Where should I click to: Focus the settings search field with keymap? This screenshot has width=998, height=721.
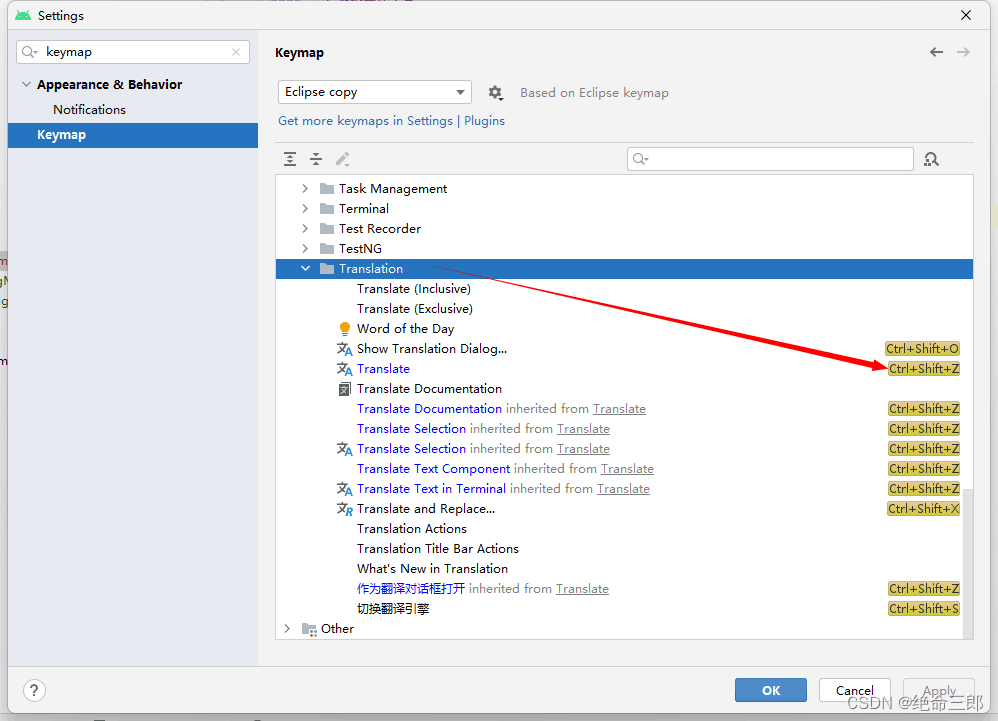133,52
